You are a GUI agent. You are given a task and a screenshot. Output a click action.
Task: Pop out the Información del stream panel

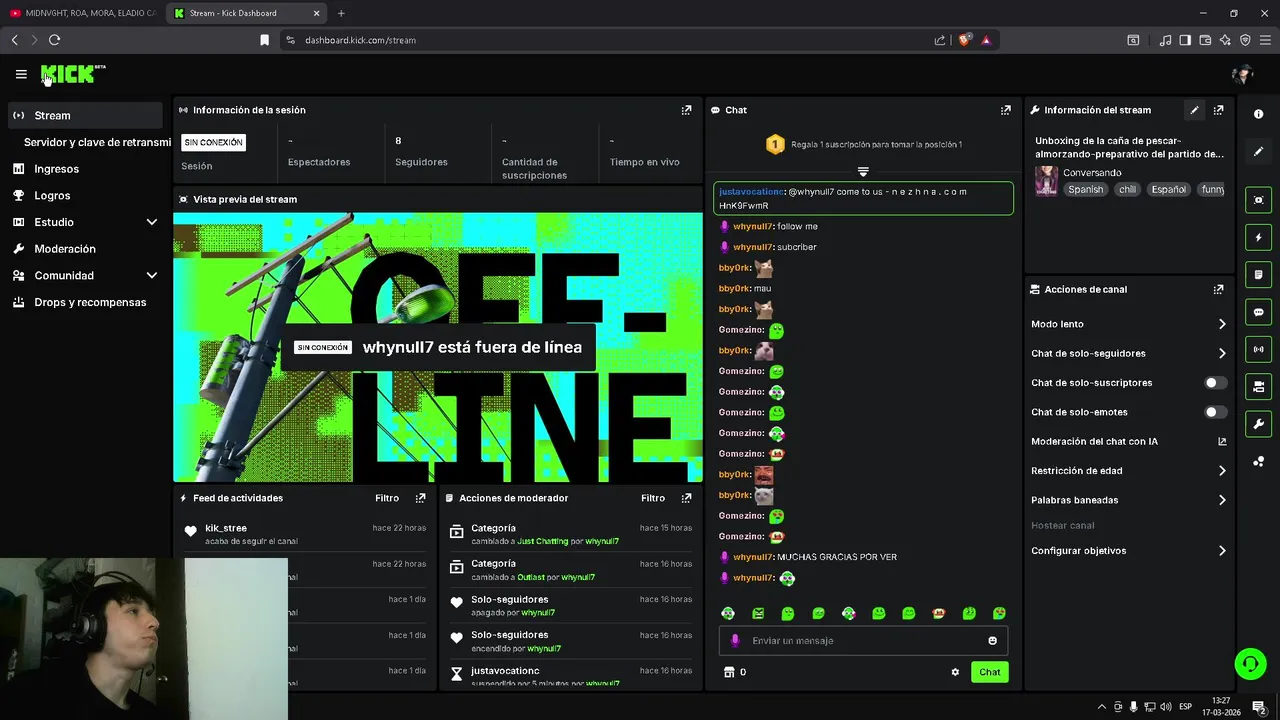[1218, 110]
